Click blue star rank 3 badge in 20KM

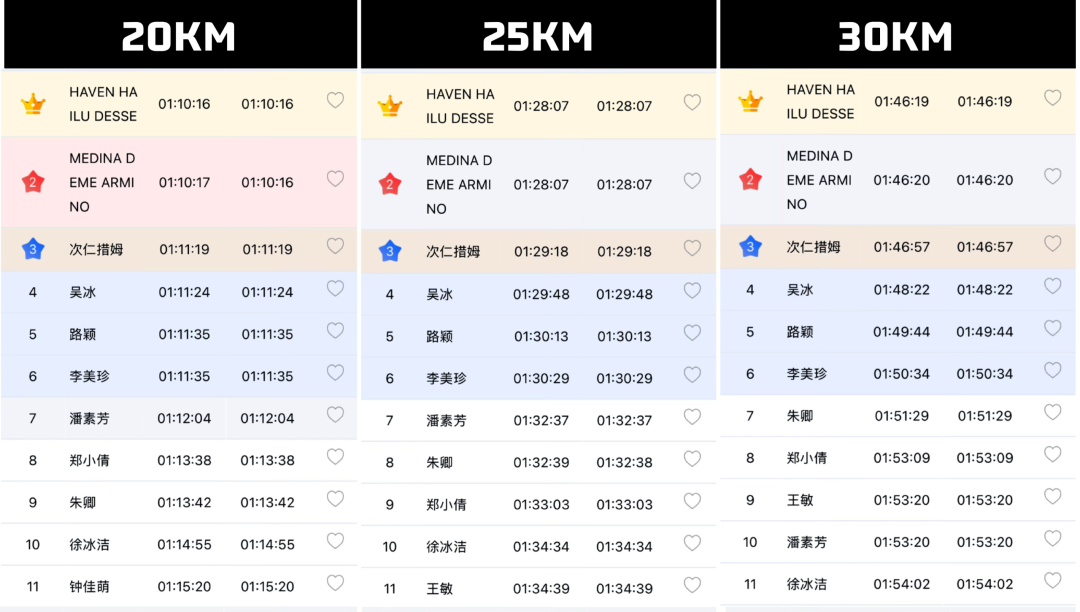tap(32, 249)
